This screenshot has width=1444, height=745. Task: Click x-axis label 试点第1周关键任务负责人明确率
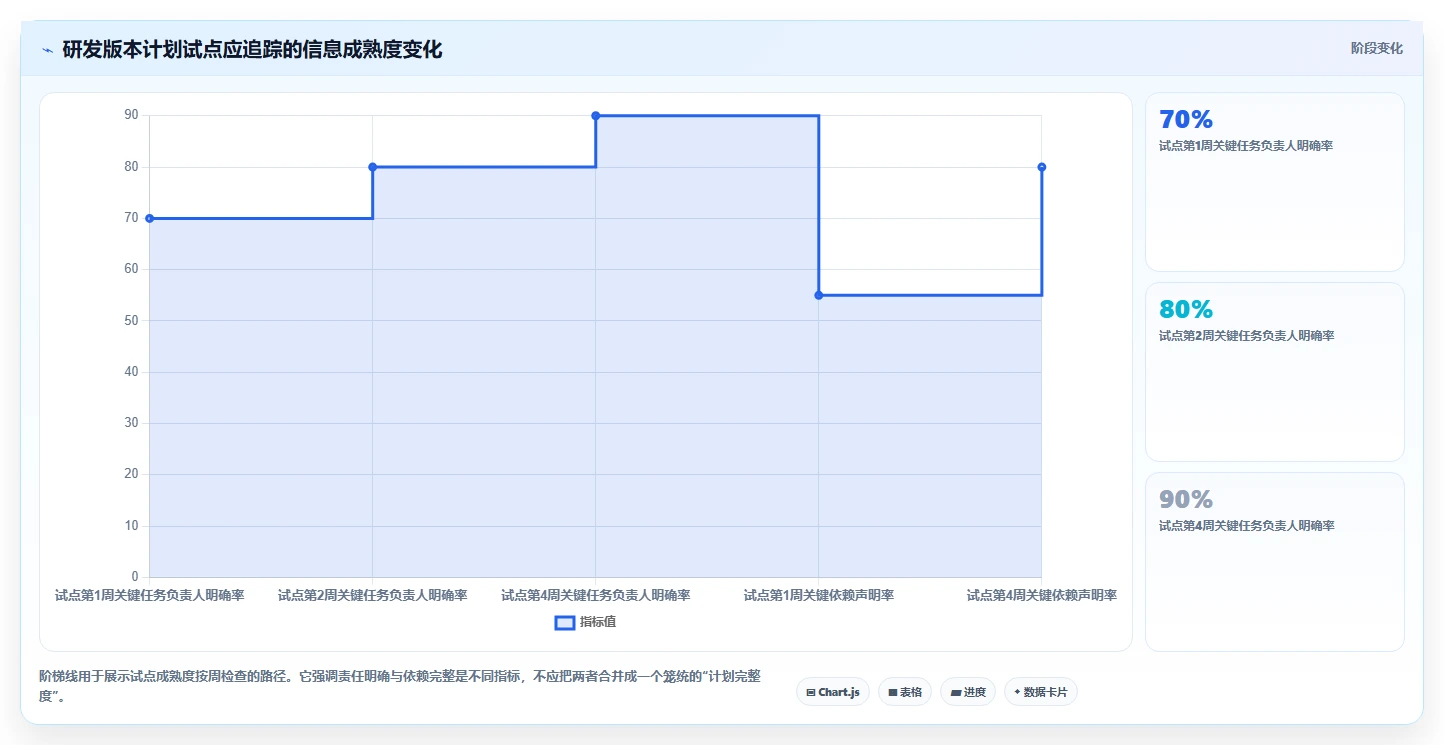coord(150,596)
